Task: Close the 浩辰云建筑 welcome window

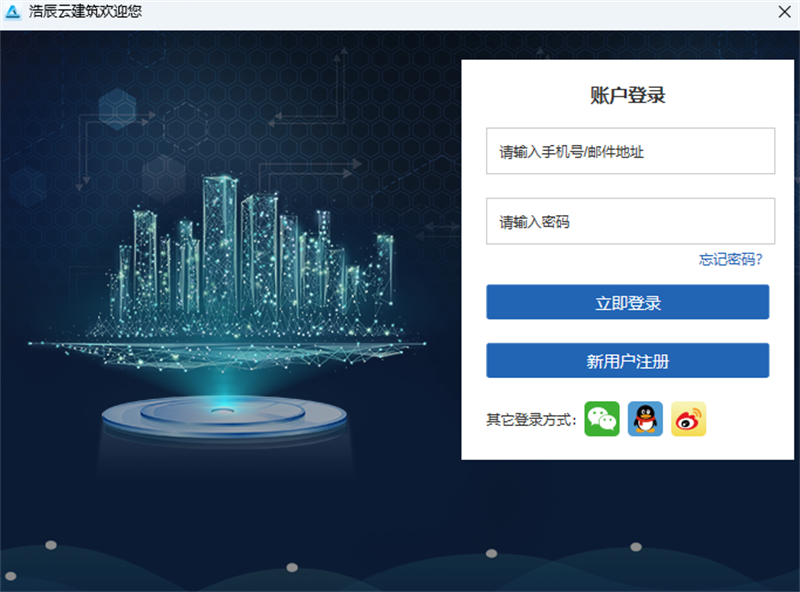Action: (x=784, y=12)
